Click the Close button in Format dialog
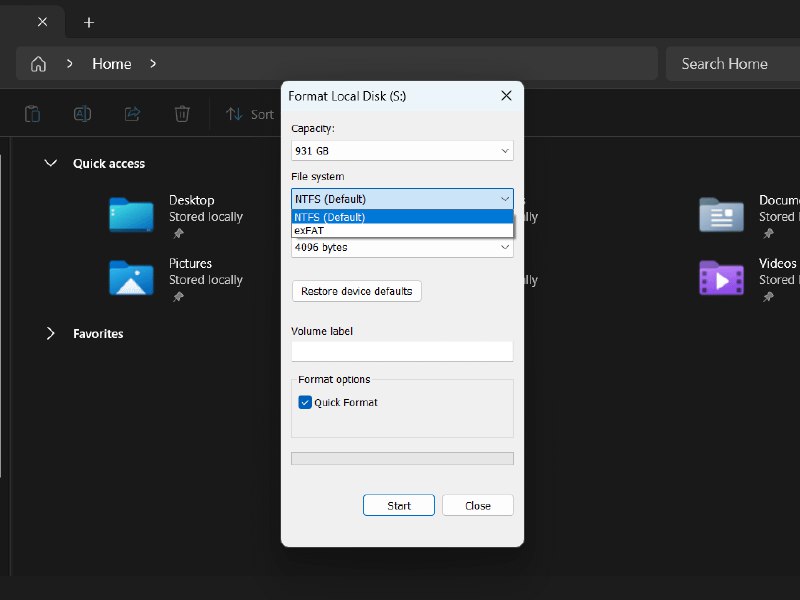The image size is (800, 600). (478, 505)
